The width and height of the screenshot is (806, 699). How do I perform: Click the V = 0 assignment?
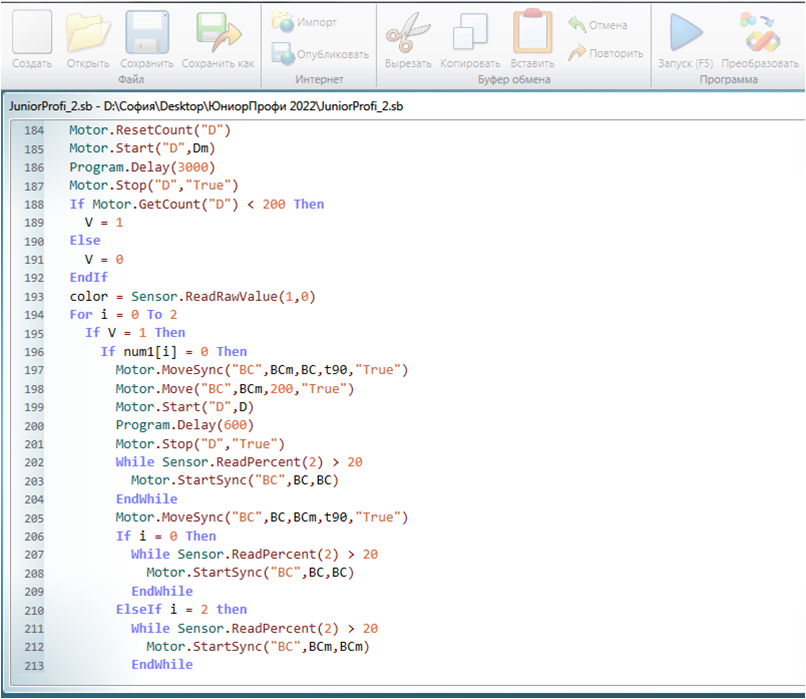104,260
